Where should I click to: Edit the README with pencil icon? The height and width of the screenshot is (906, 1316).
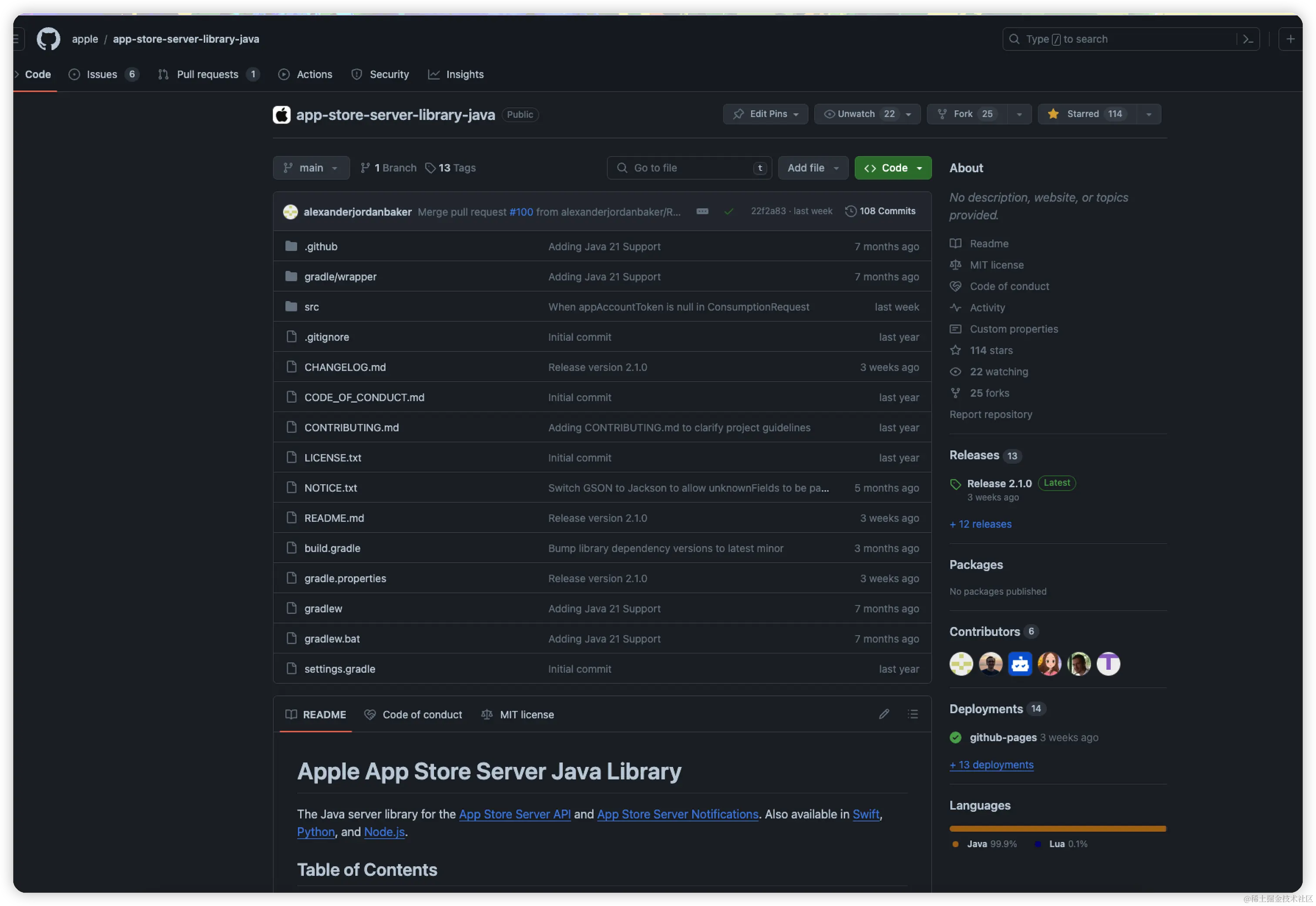[x=884, y=714]
